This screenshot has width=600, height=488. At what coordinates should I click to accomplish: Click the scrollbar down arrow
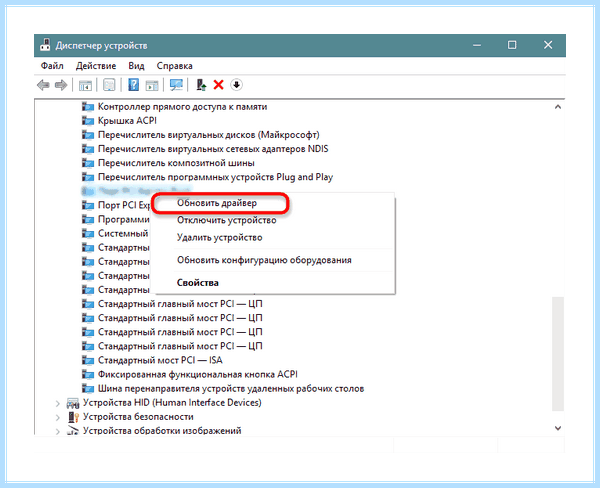point(558,428)
